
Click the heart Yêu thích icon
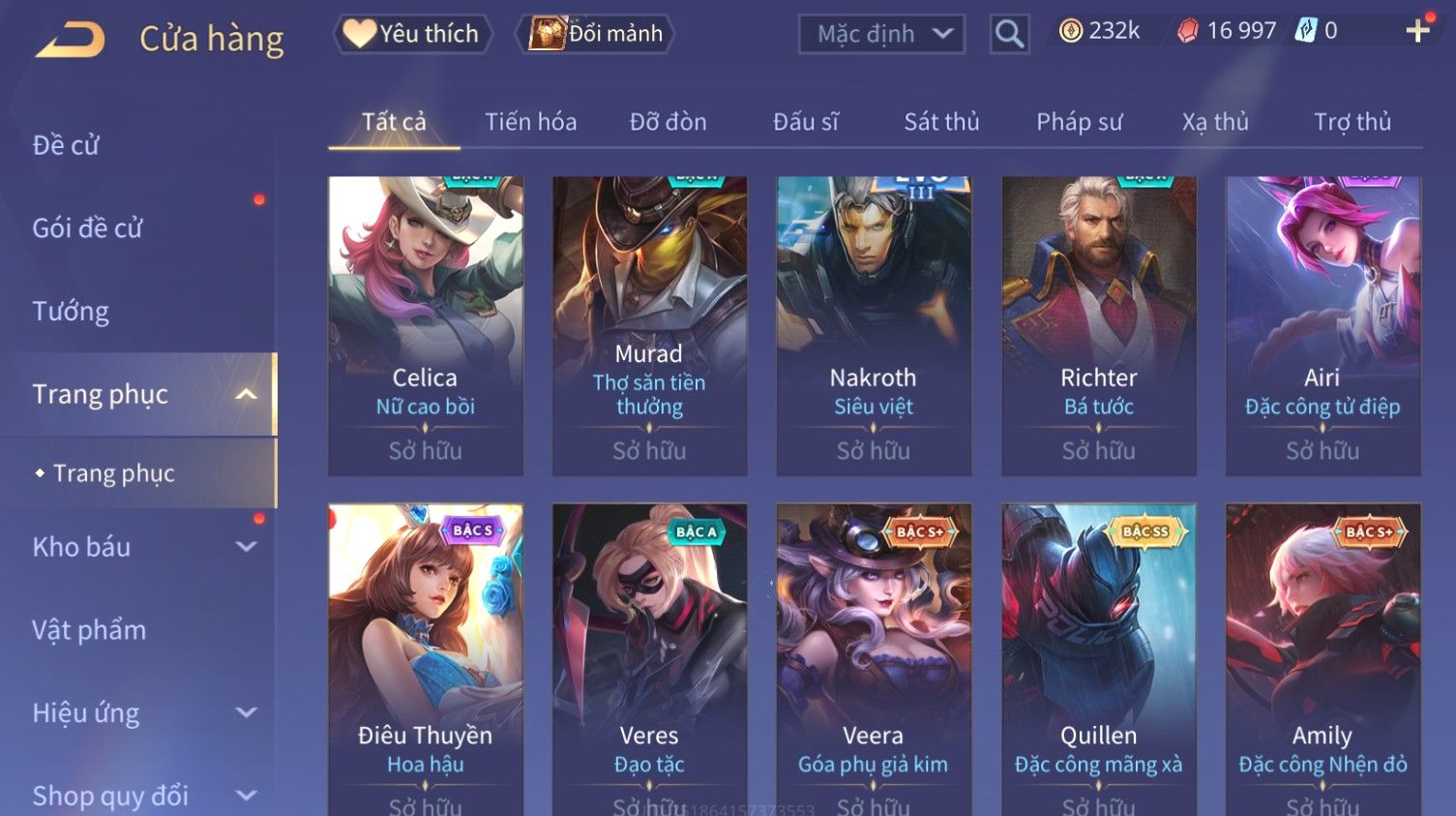click(359, 34)
